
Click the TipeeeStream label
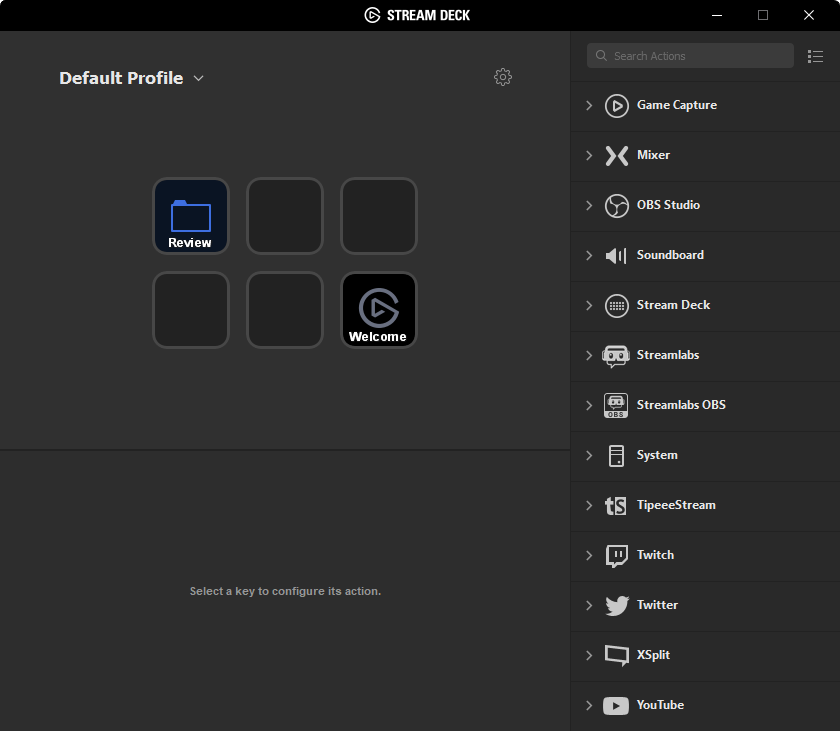(676, 505)
